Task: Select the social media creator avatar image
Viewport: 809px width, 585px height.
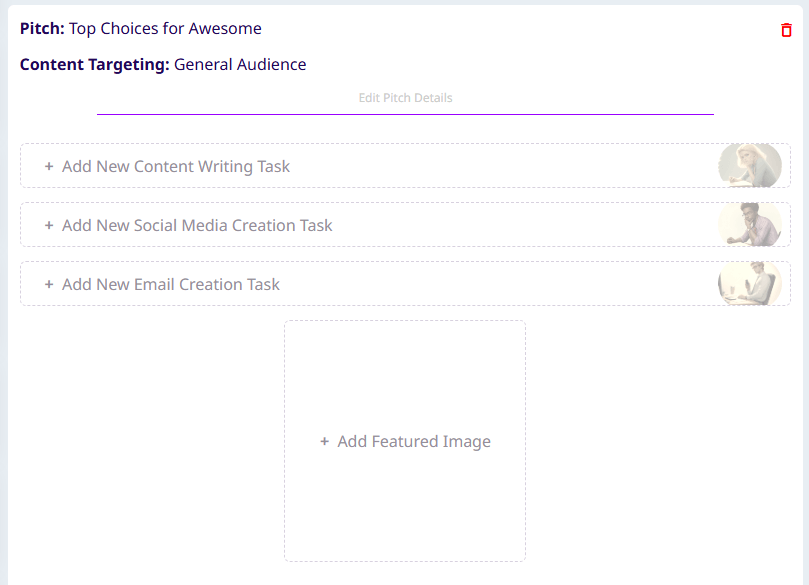Action: [x=750, y=225]
